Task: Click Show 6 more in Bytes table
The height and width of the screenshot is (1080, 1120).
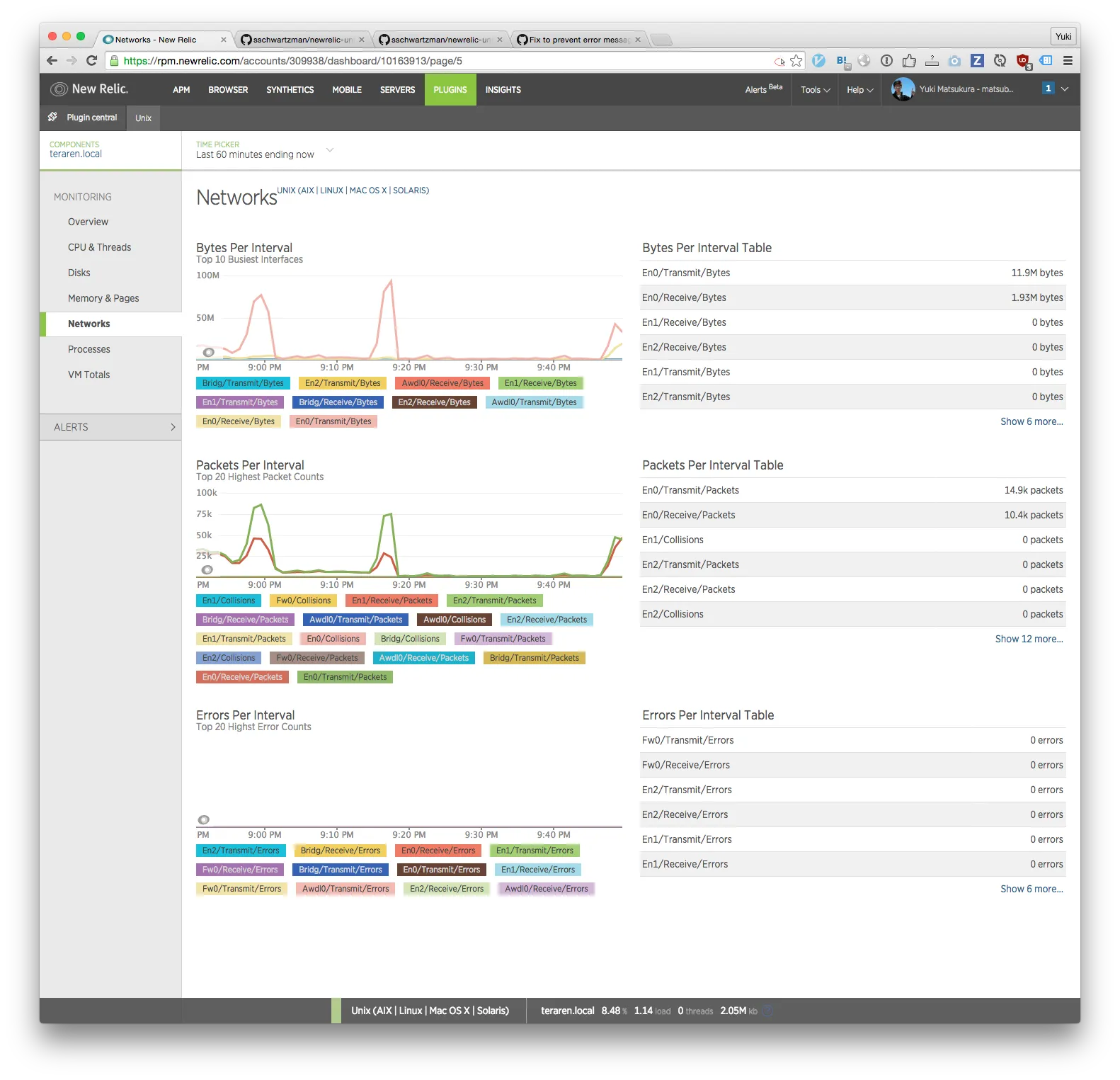Action: (1032, 421)
